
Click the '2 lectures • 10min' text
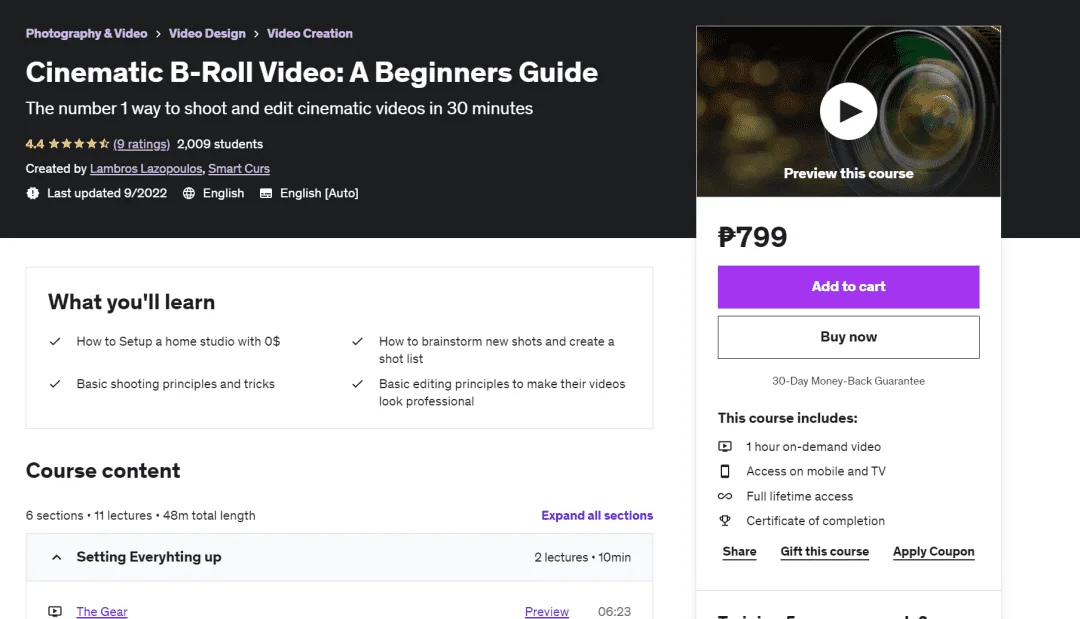click(582, 557)
